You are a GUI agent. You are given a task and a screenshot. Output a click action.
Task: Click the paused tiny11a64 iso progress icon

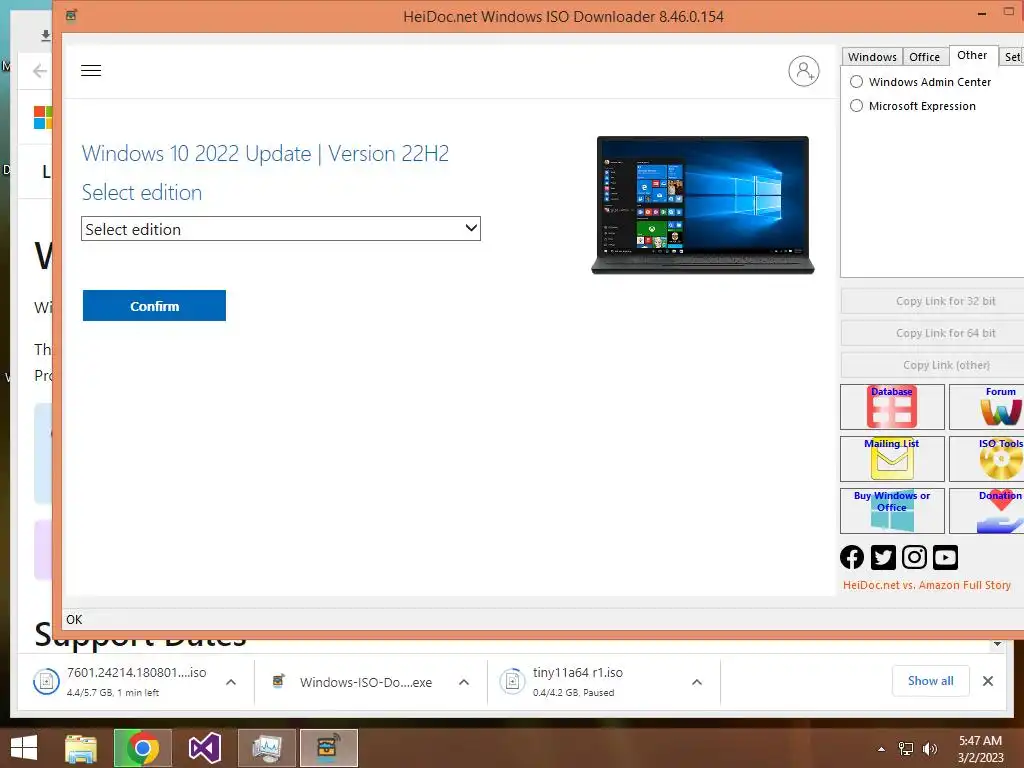(x=512, y=682)
